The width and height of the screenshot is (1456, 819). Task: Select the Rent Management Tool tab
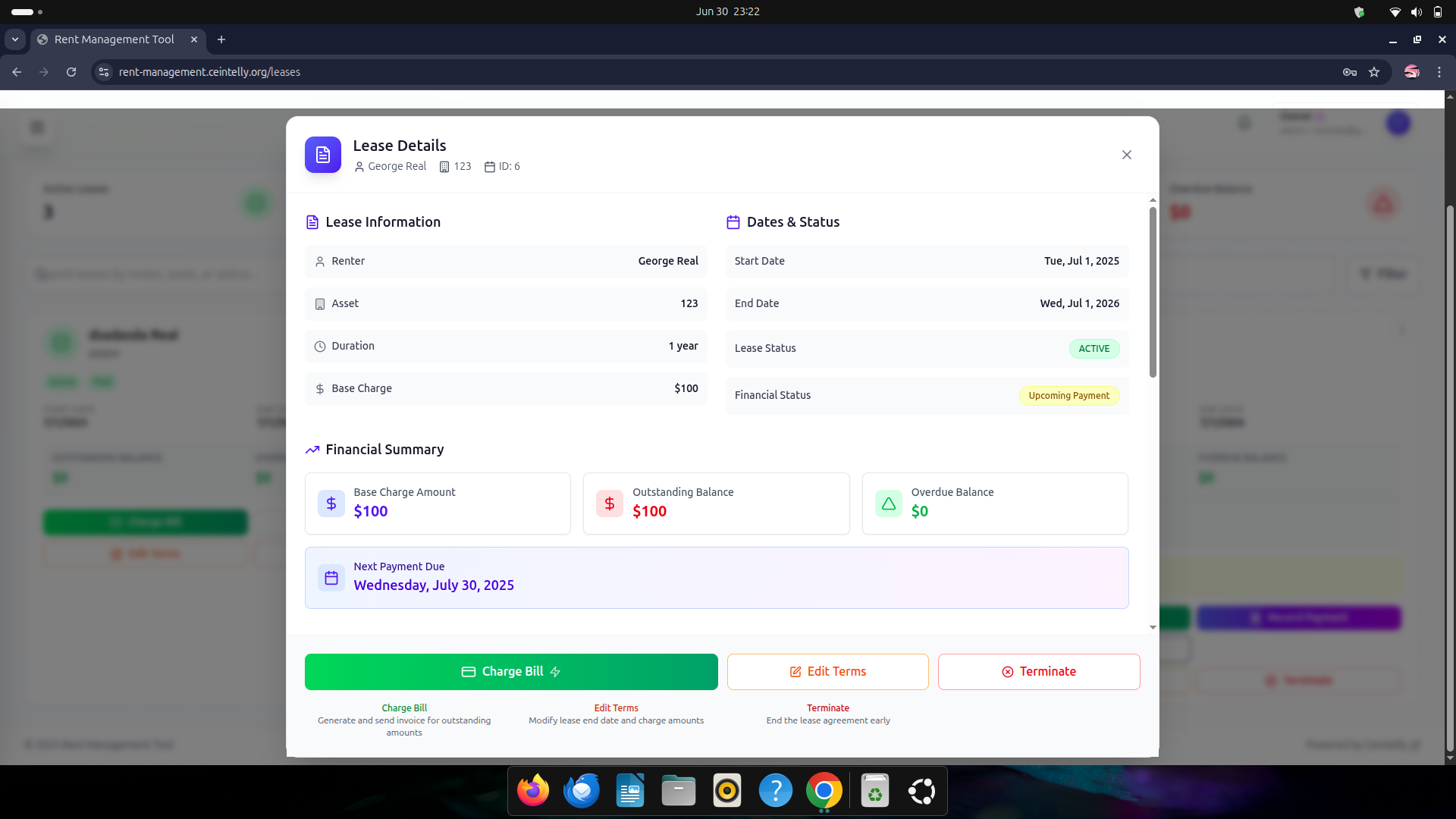pyautogui.click(x=114, y=39)
